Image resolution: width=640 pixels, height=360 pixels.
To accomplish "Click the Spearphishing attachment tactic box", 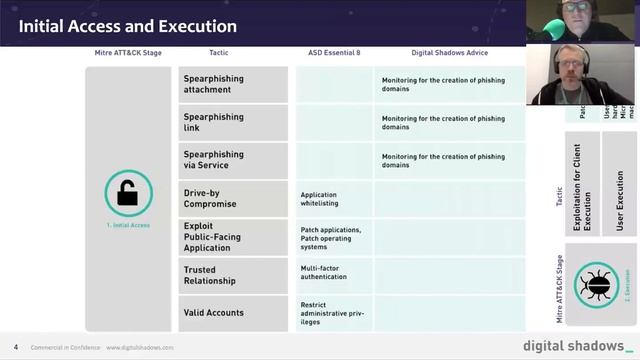I will [233, 84].
